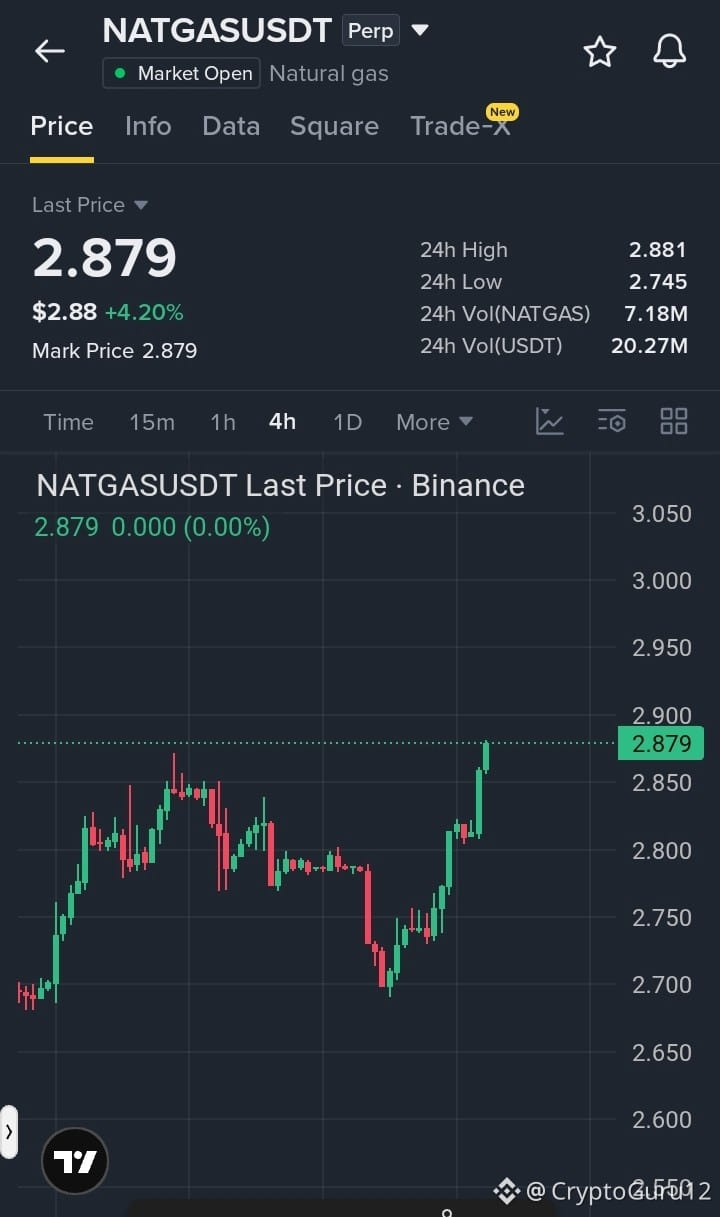Select the 1D chart interval
Screen dimensions: 720x1217
point(347,422)
